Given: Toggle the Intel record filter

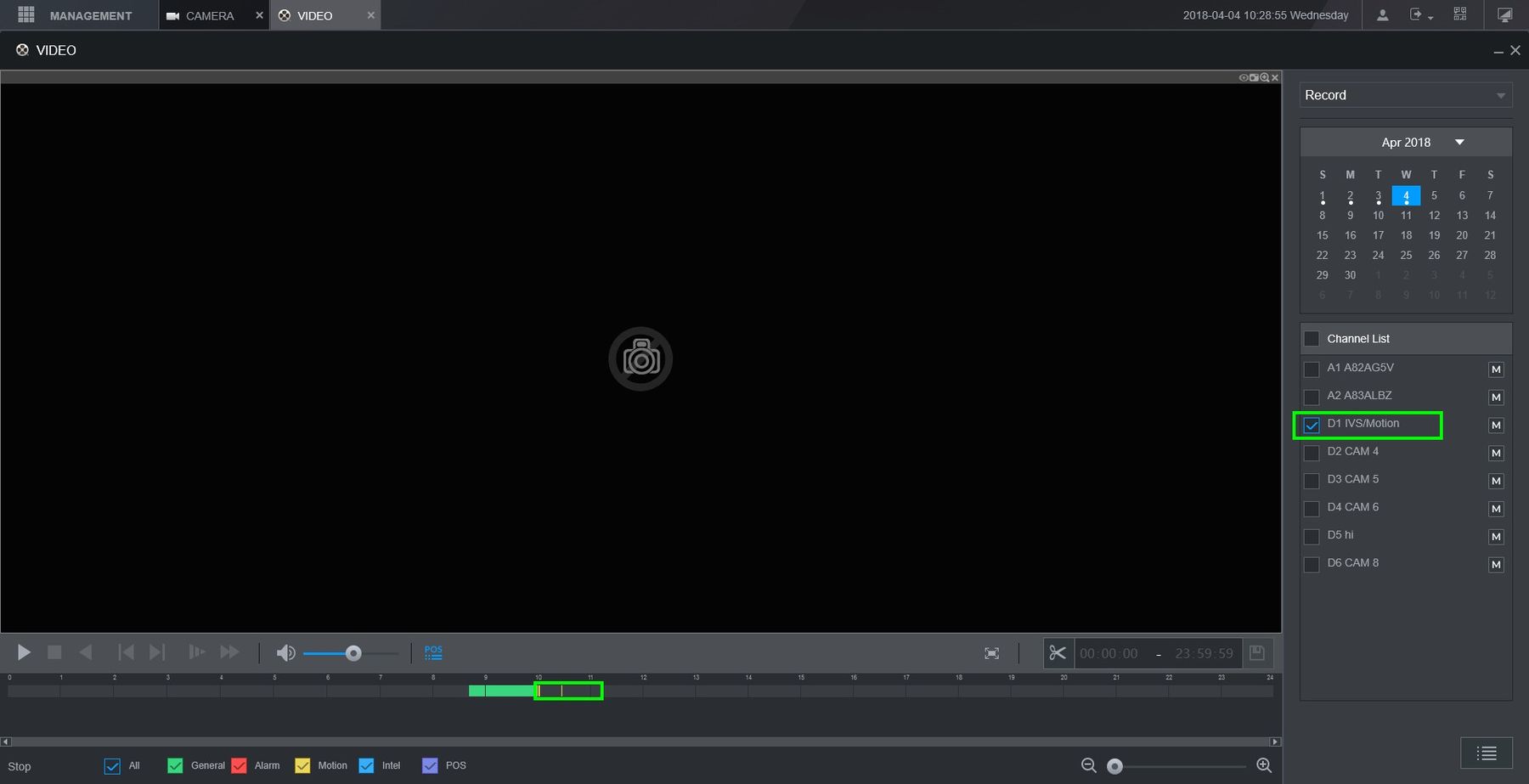Looking at the screenshot, I should coord(366,766).
